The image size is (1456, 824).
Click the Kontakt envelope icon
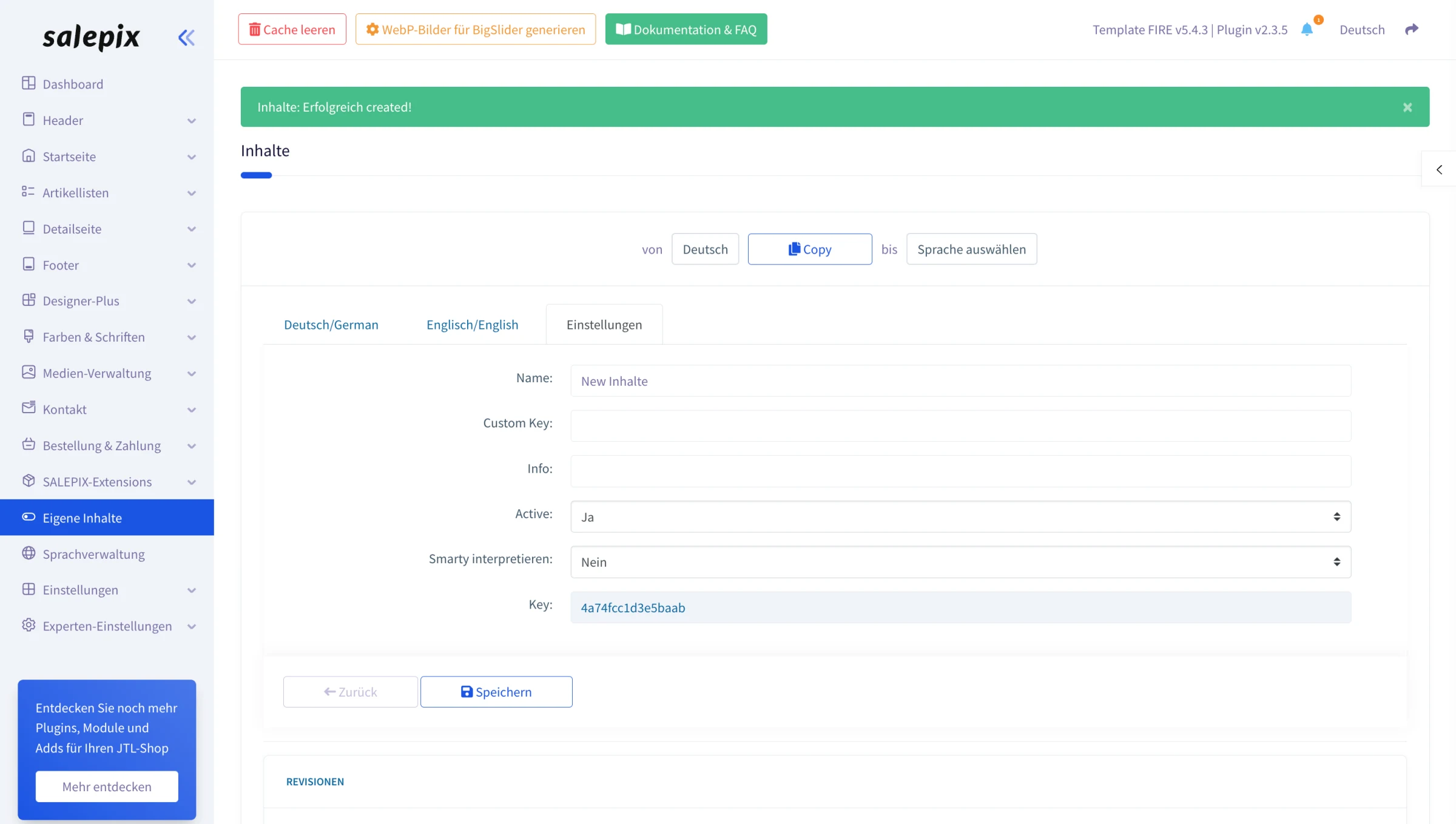pos(29,408)
